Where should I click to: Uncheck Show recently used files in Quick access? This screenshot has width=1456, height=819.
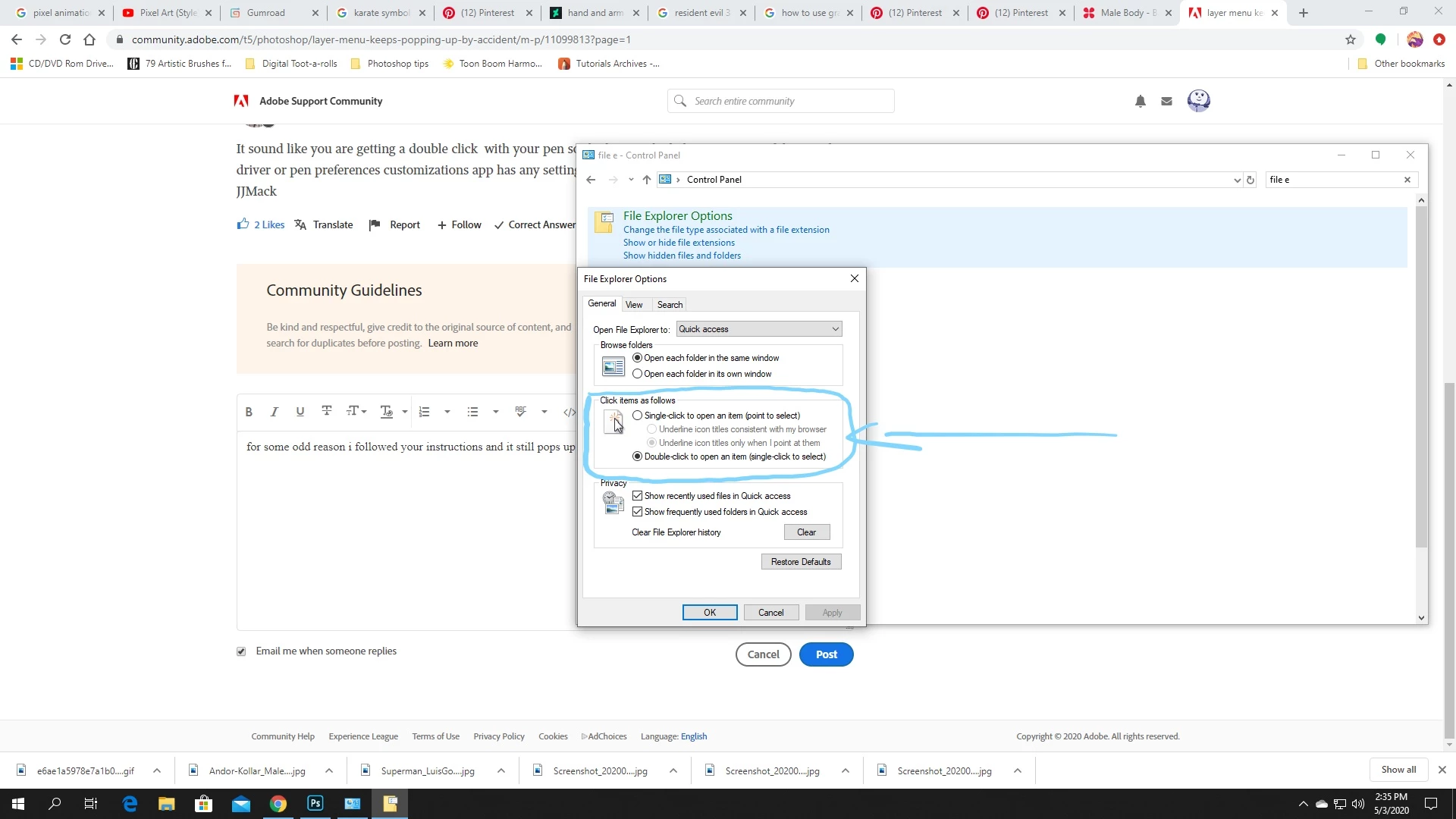[638, 496]
